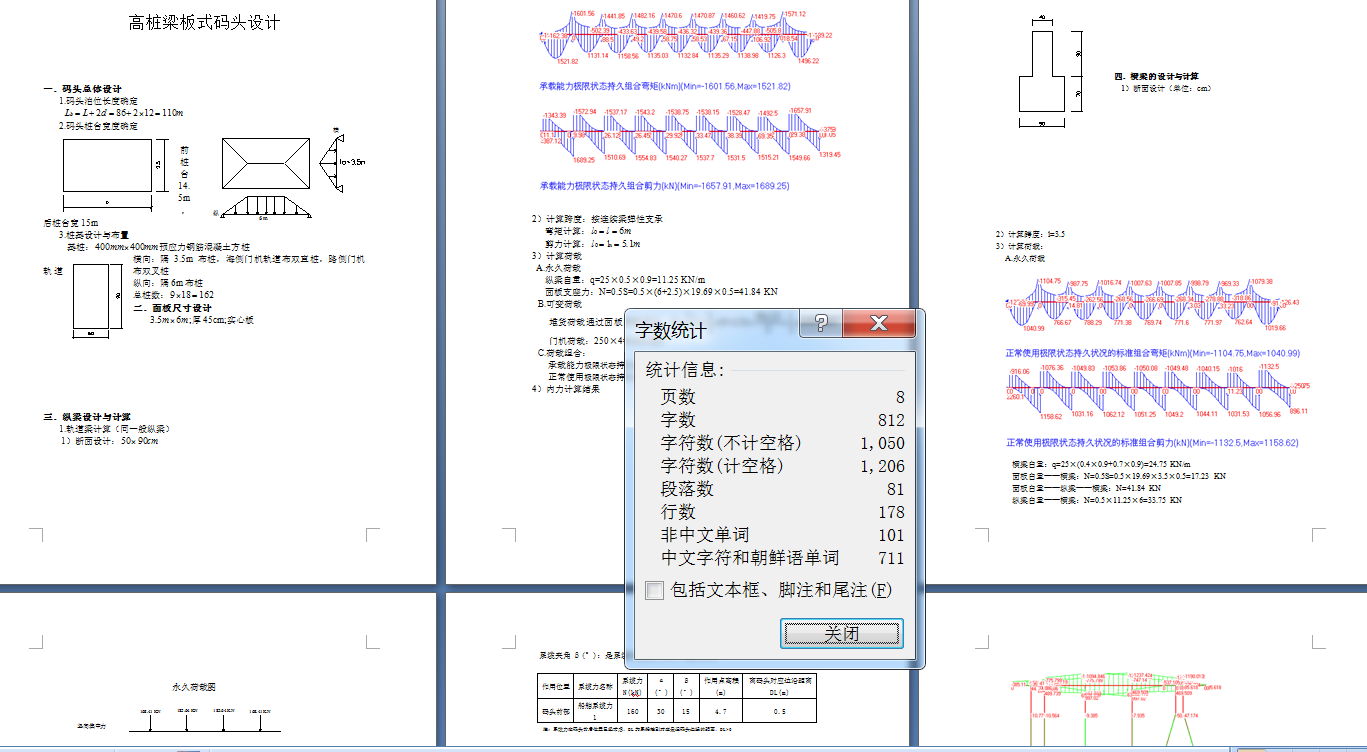Image resolution: width=1367 pixels, height=752 pixels.
Task: Click the 关闭 button
Action: click(x=842, y=633)
